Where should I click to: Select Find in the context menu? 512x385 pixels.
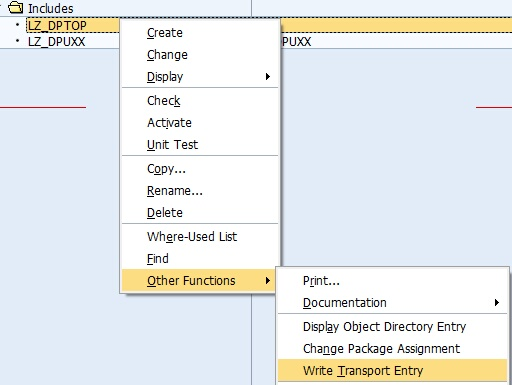click(x=200, y=259)
